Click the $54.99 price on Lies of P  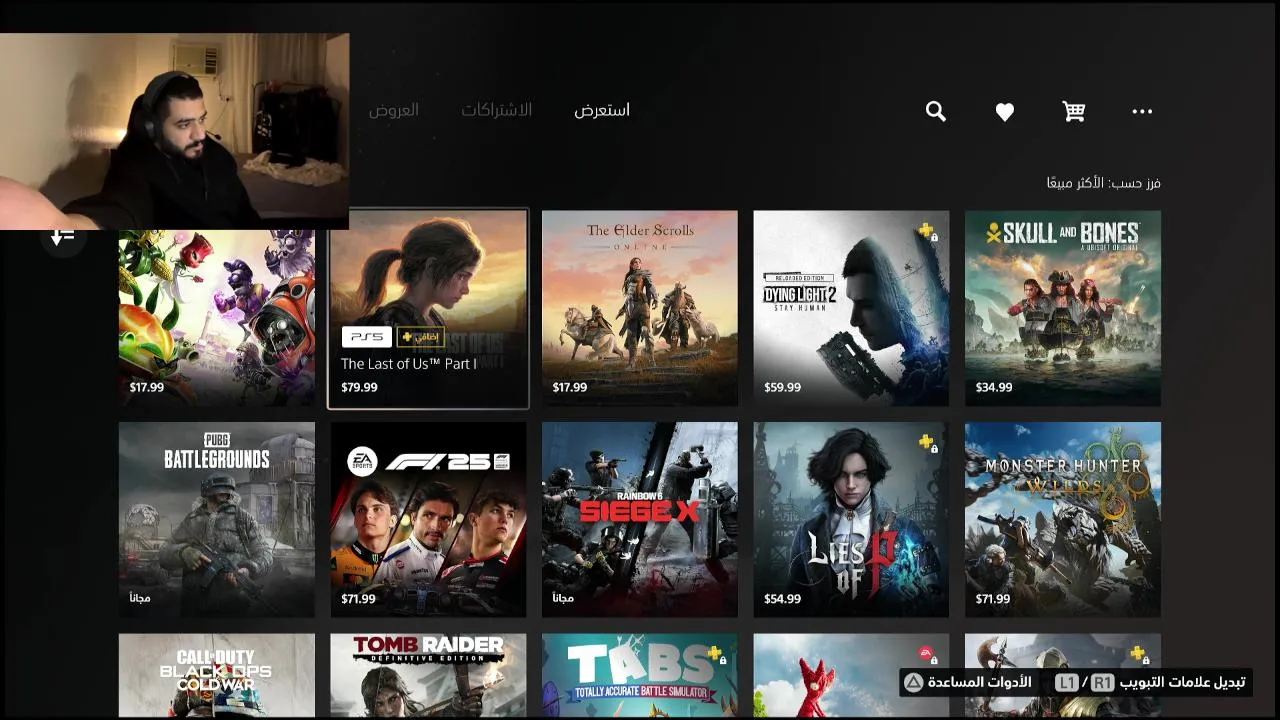pyautogui.click(x=782, y=600)
